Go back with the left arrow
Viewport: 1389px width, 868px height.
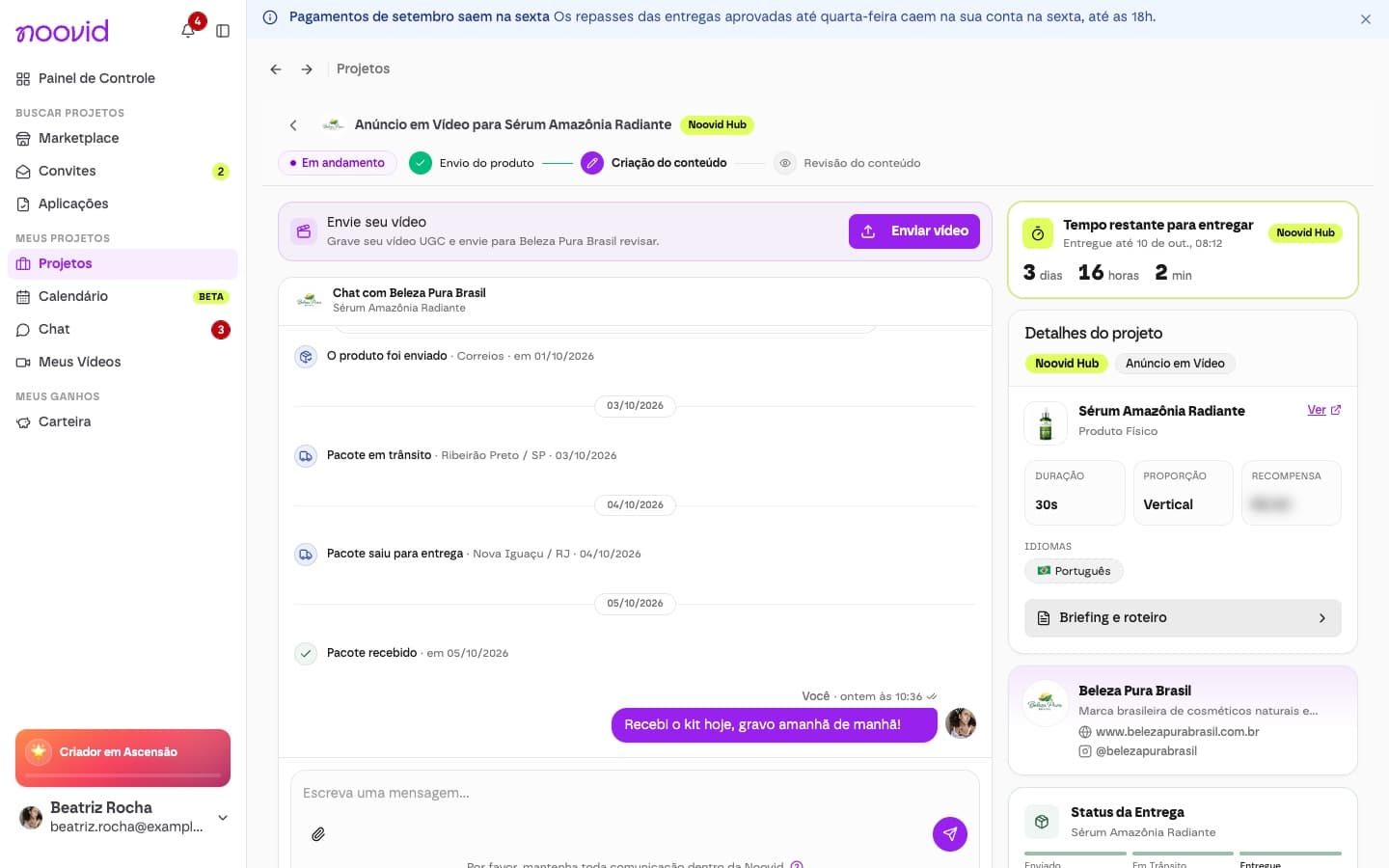tap(276, 69)
